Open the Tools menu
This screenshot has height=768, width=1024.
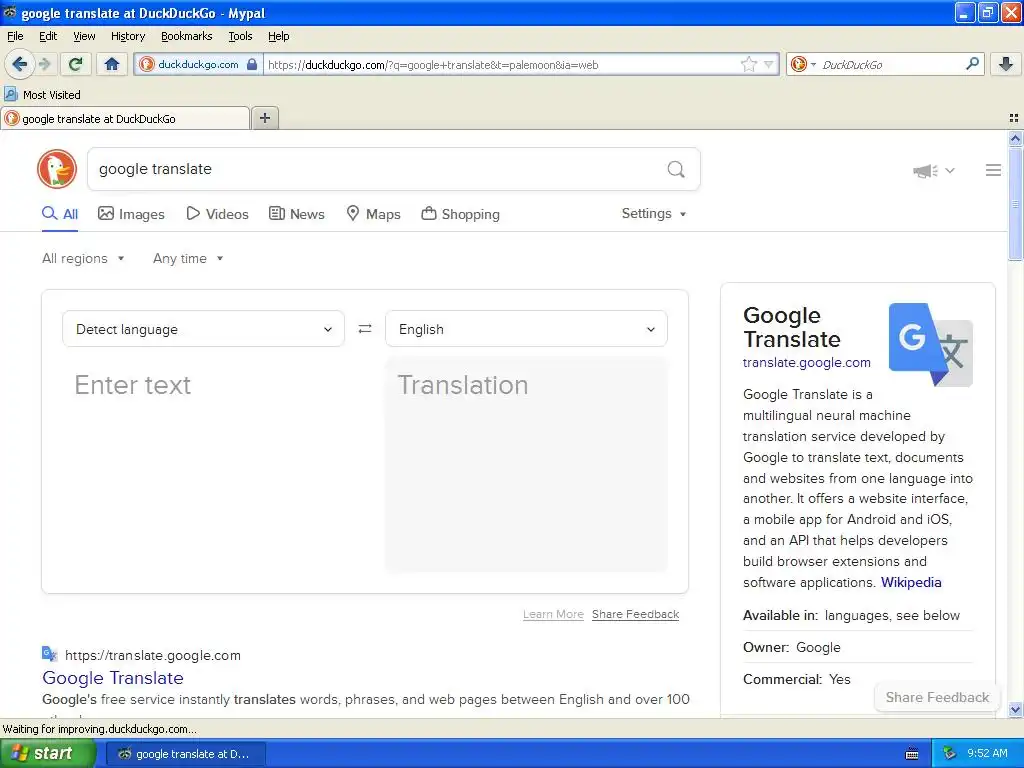(240, 37)
